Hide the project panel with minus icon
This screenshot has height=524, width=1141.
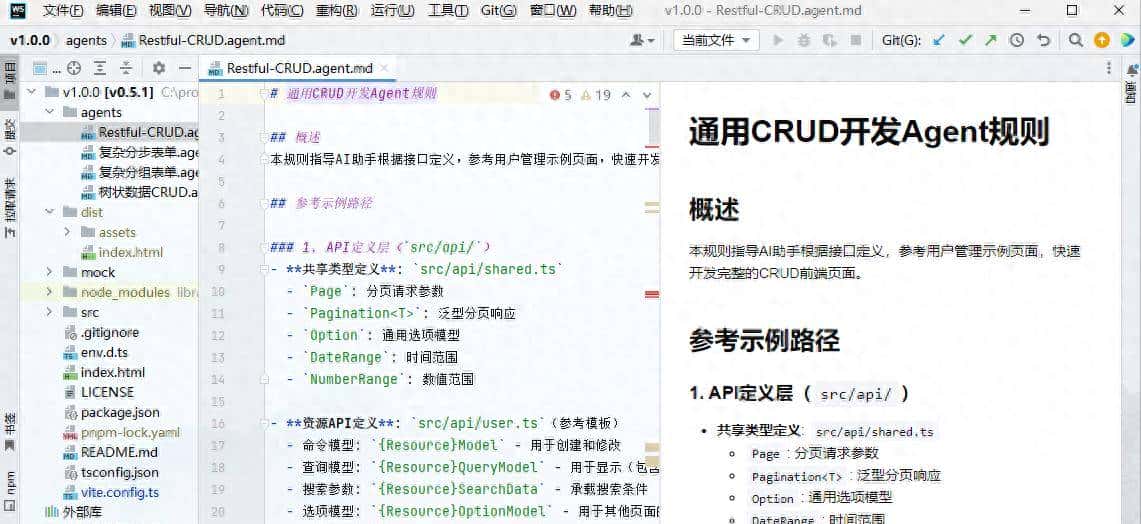pyautogui.click(x=185, y=68)
